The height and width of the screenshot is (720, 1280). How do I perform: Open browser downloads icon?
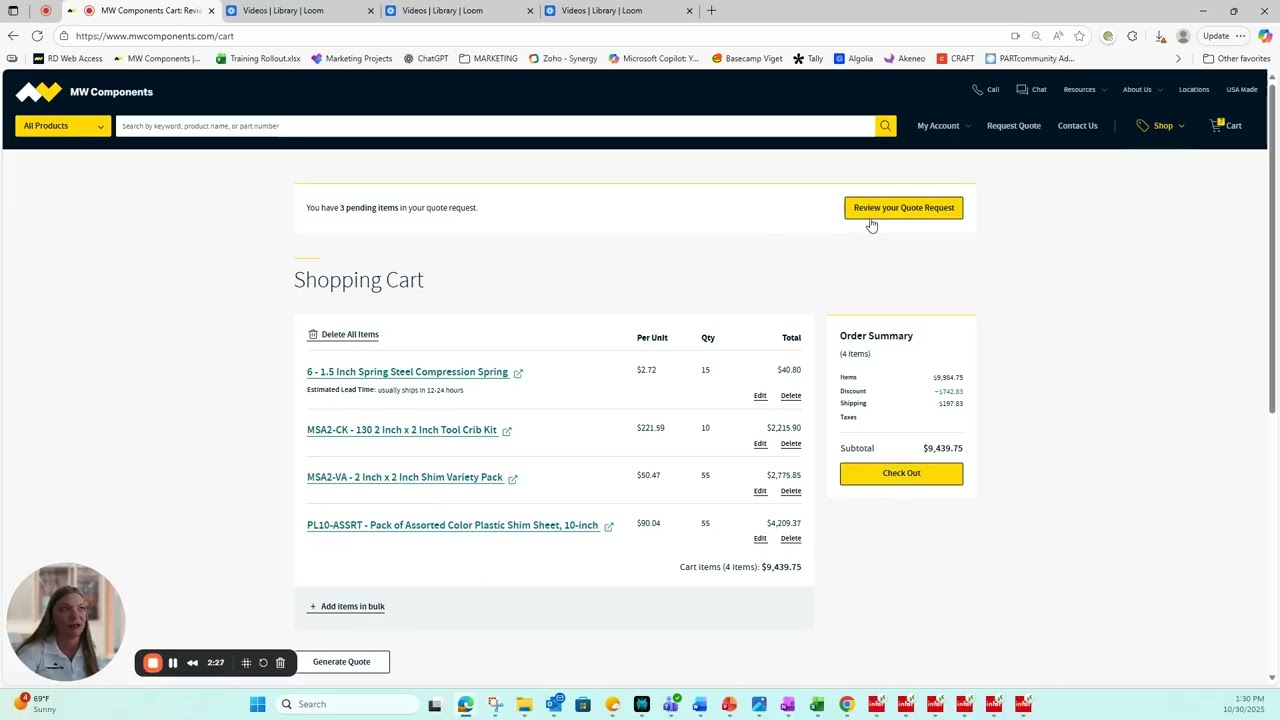point(1160,36)
